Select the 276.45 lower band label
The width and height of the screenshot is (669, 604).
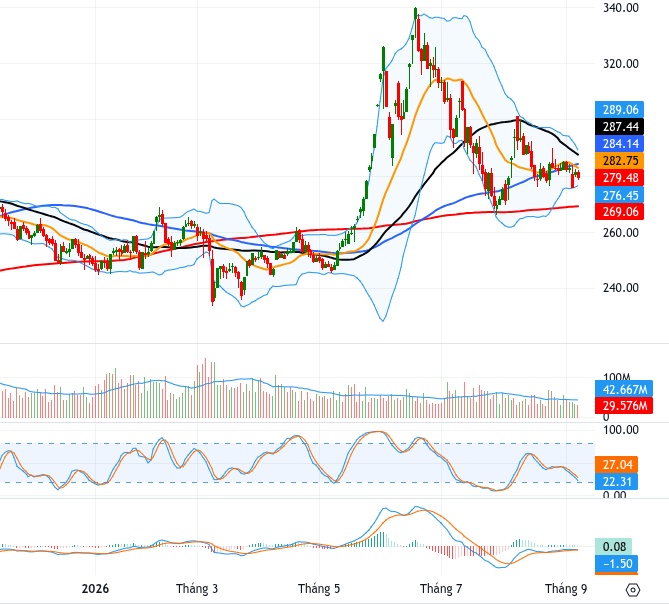tap(620, 195)
